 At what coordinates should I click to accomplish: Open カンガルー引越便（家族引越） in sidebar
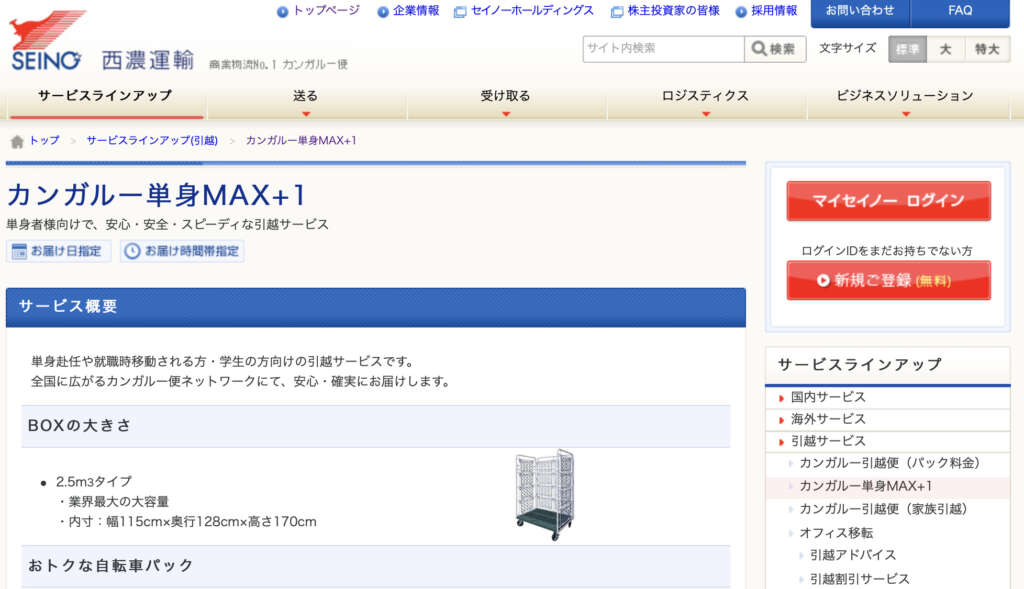pos(884,509)
